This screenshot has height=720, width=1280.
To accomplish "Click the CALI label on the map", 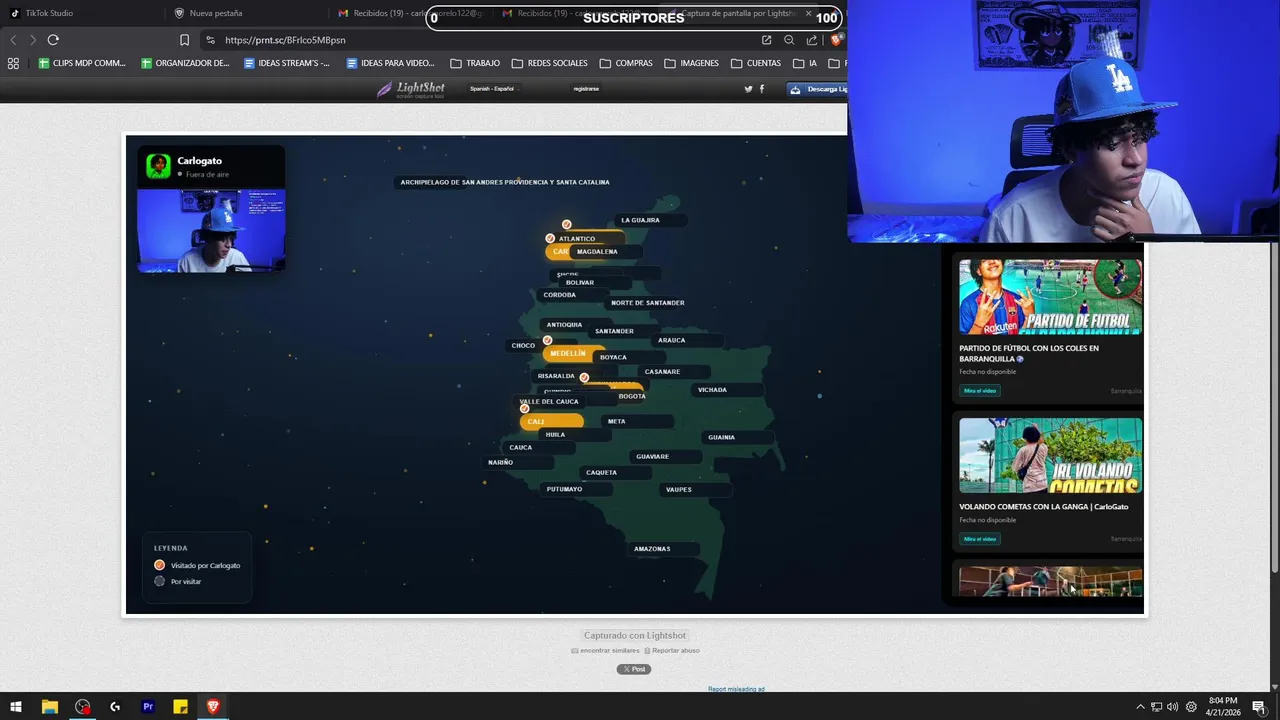I will click(536, 422).
